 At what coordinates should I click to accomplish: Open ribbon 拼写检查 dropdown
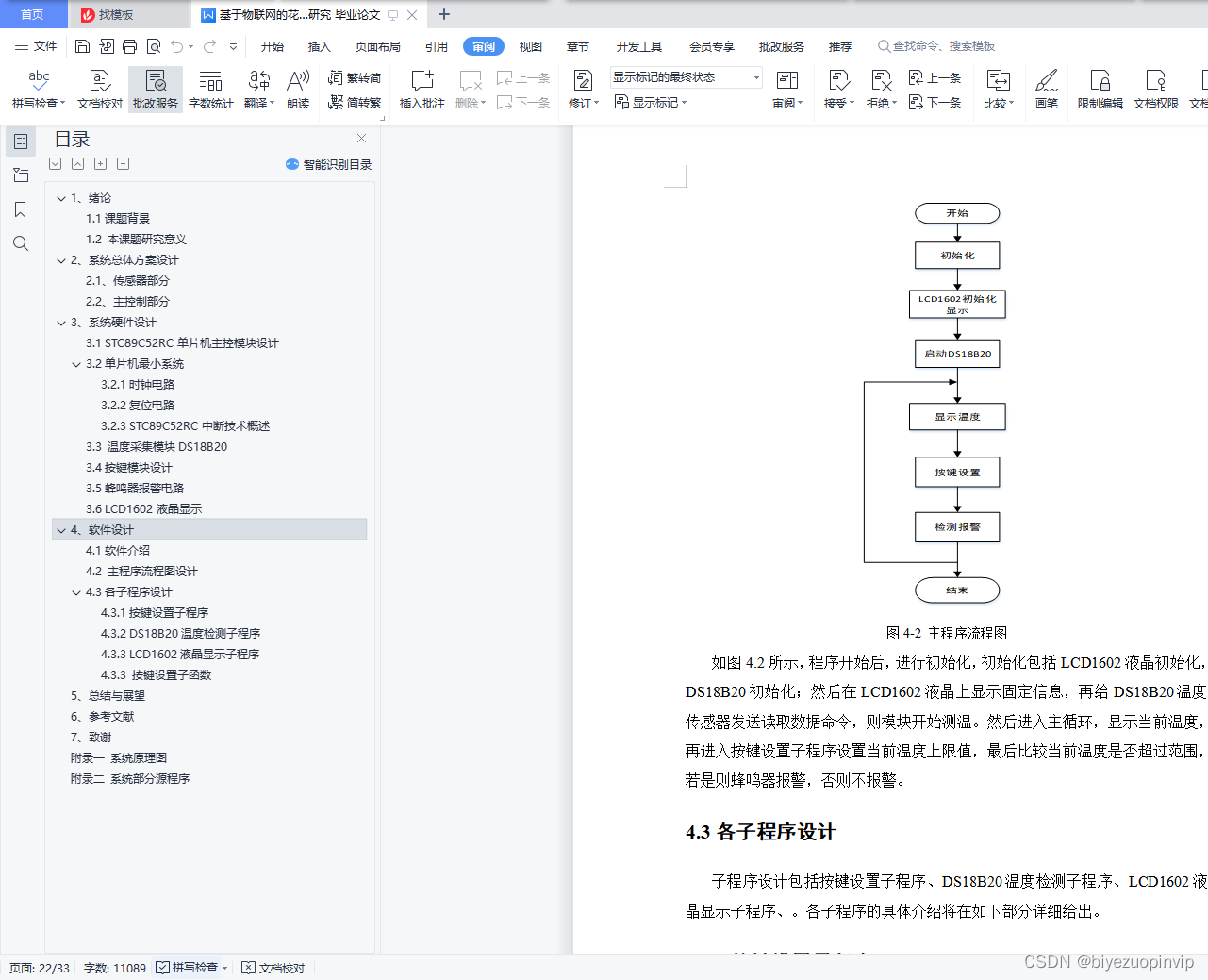point(39,90)
